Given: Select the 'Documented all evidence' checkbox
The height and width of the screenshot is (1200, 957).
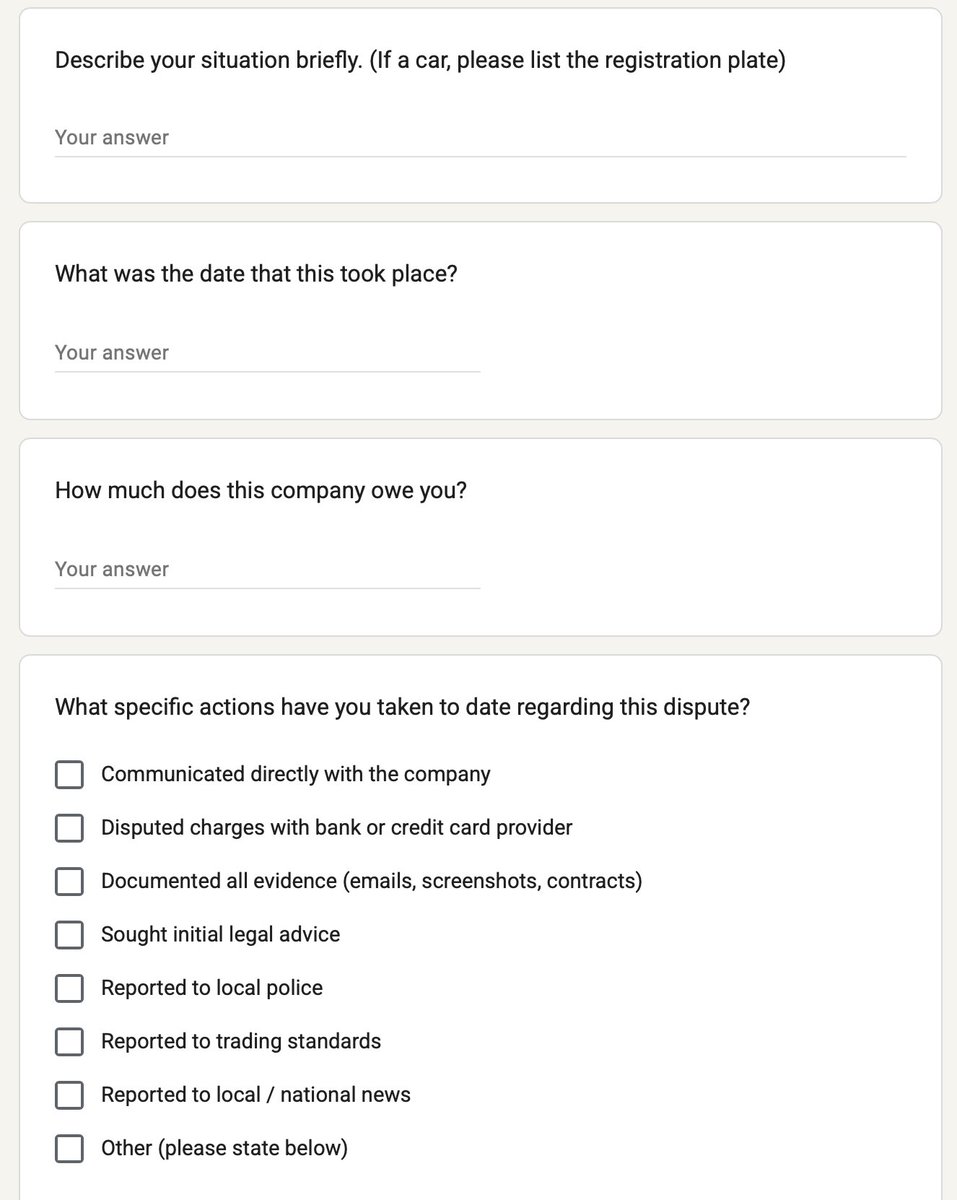Looking at the screenshot, I should 69,881.
